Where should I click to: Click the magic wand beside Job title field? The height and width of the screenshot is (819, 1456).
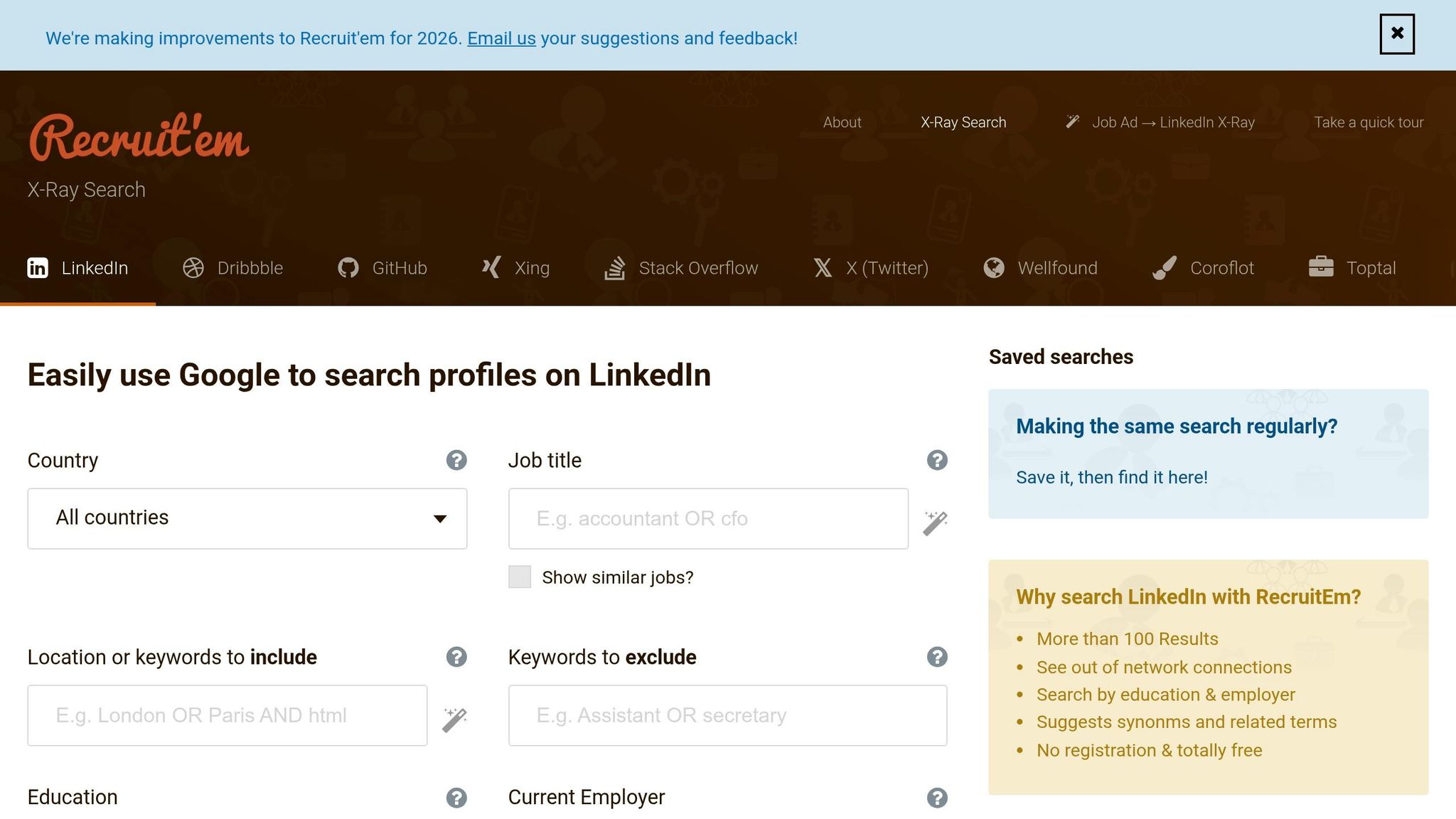936,523
